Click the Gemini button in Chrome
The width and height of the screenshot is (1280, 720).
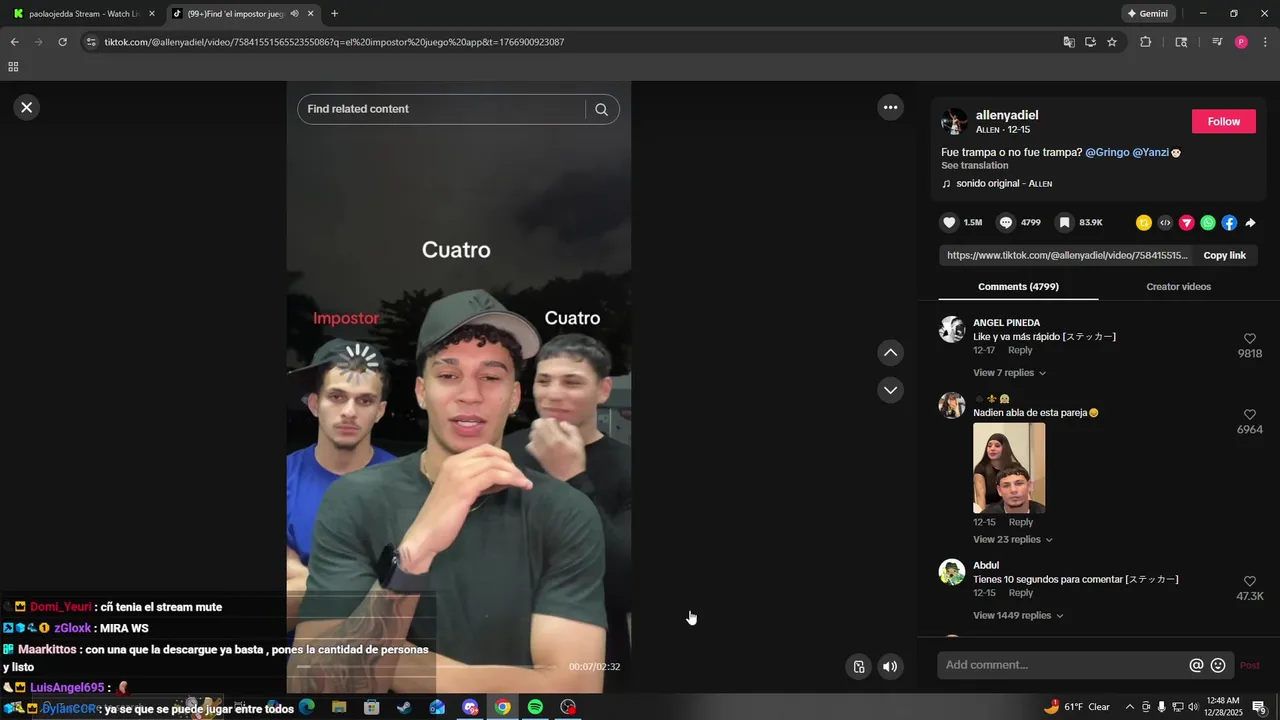click(x=1148, y=14)
